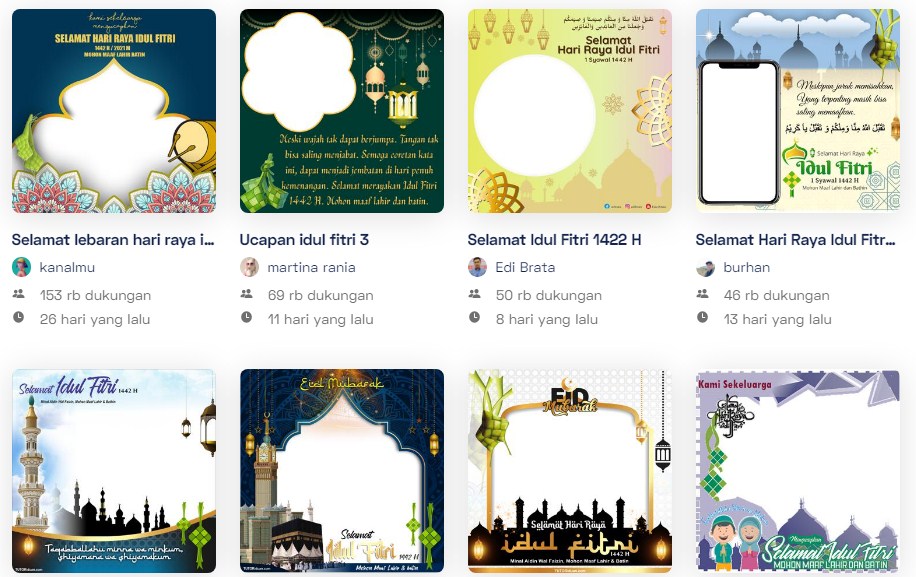Open the yellow circular-frame Idul Fitri thumbnail

[x=570, y=111]
